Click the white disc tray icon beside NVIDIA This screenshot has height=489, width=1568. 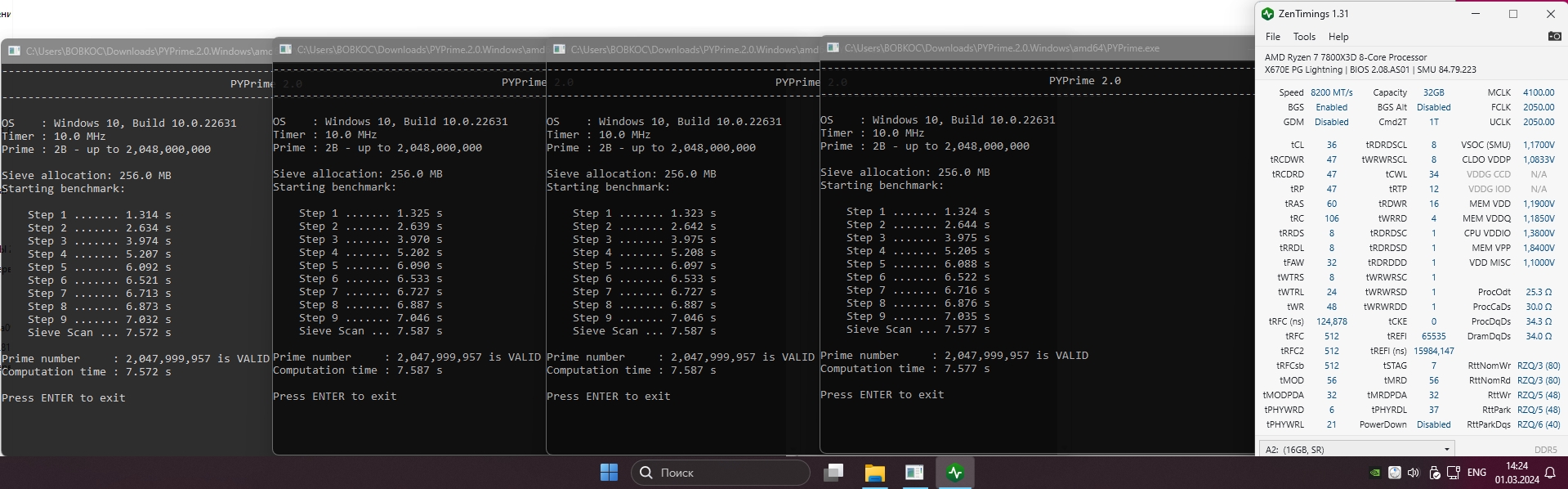click(1395, 473)
